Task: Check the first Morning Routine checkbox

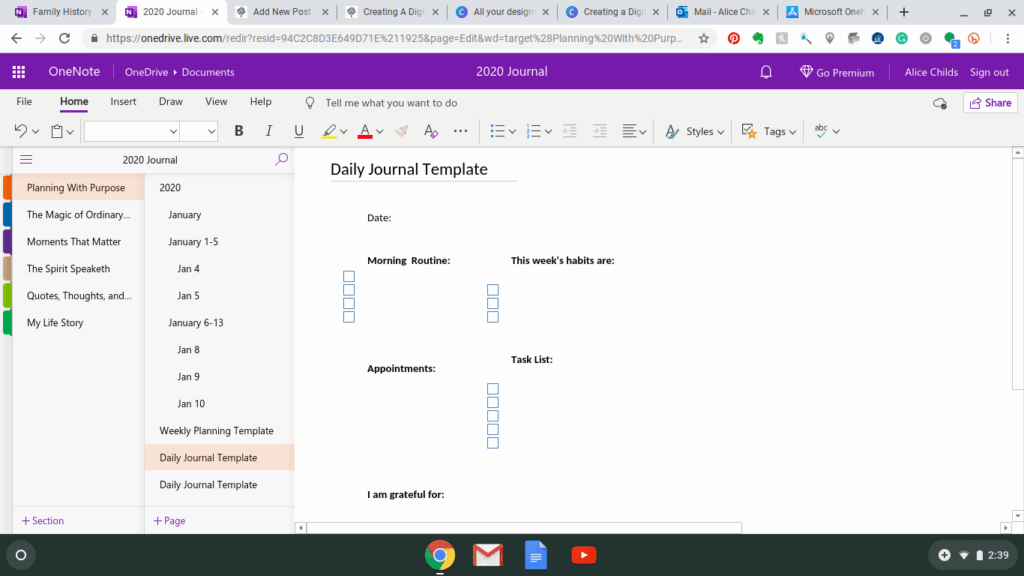Action: click(349, 276)
